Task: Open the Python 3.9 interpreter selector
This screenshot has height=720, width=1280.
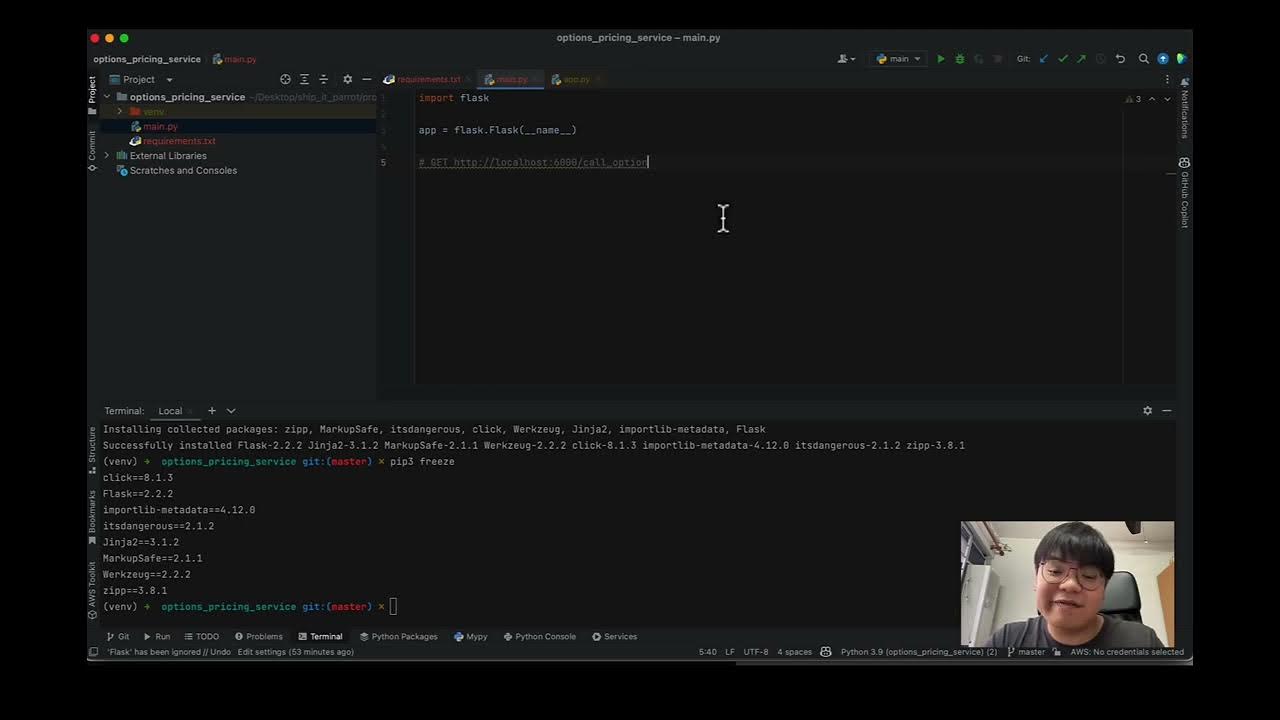Action: 919,652
